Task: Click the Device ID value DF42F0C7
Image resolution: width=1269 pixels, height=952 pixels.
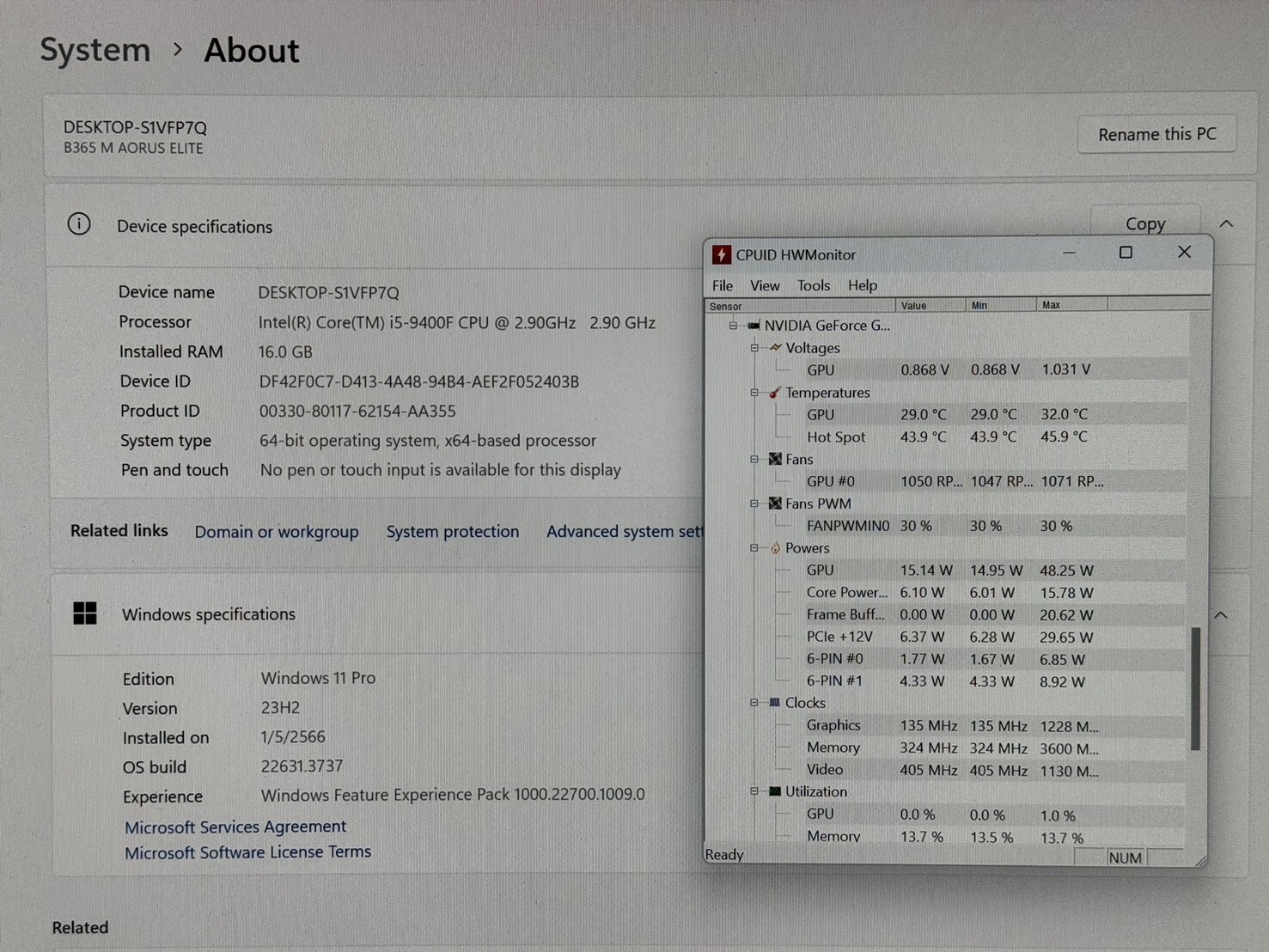Action: 419,381
